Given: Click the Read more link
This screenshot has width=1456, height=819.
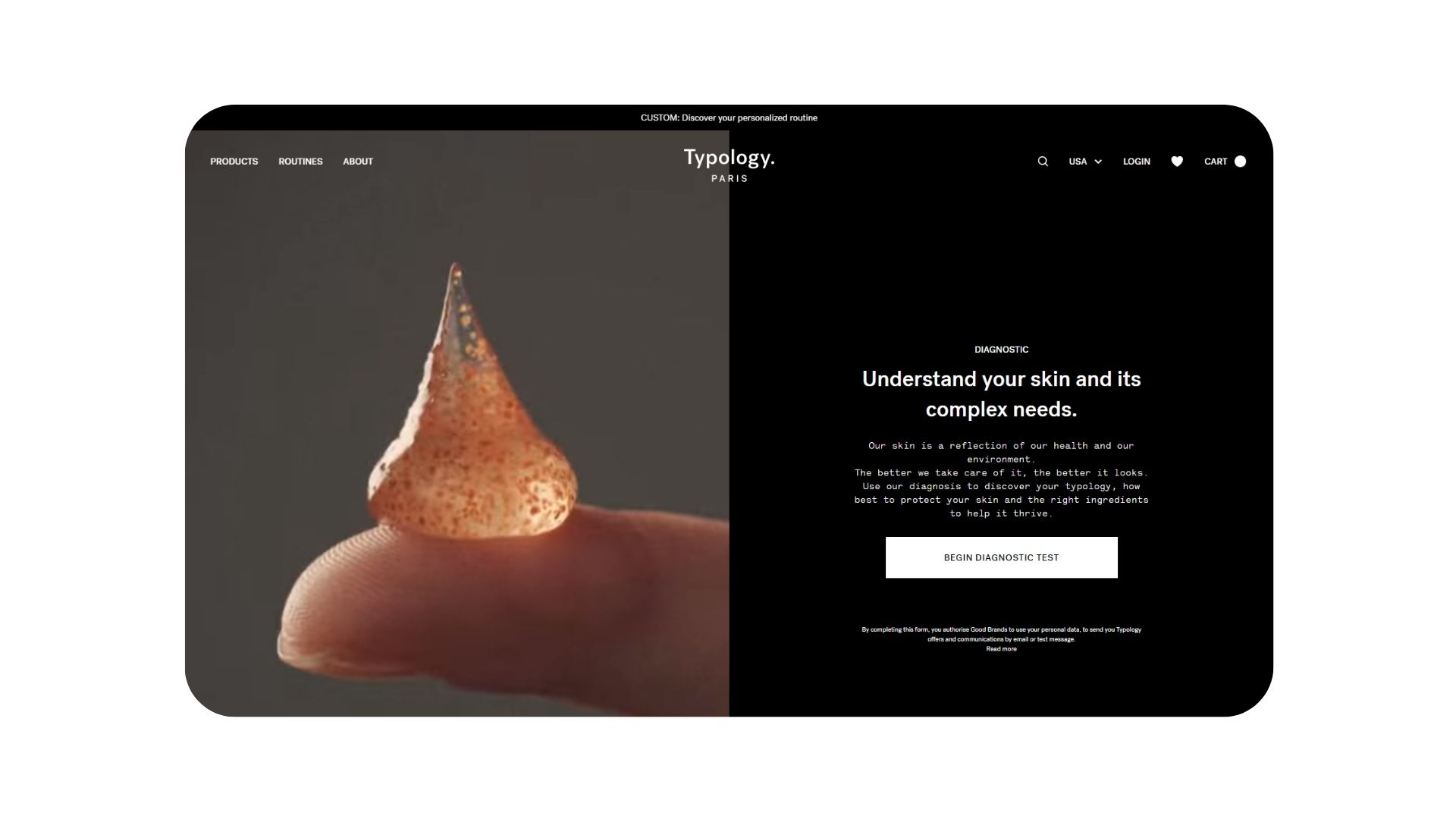Looking at the screenshot, I should tap(1001, 649).
